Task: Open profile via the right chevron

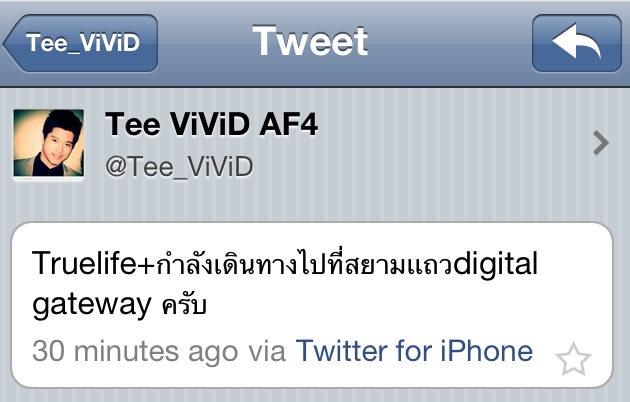Action: tap(601, 143)
